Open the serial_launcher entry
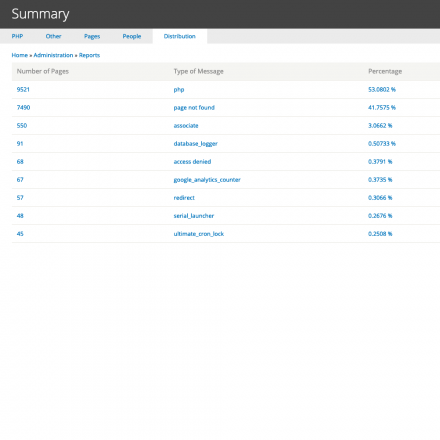The width and height of the screenshot is (440, 440). [194, 216]
